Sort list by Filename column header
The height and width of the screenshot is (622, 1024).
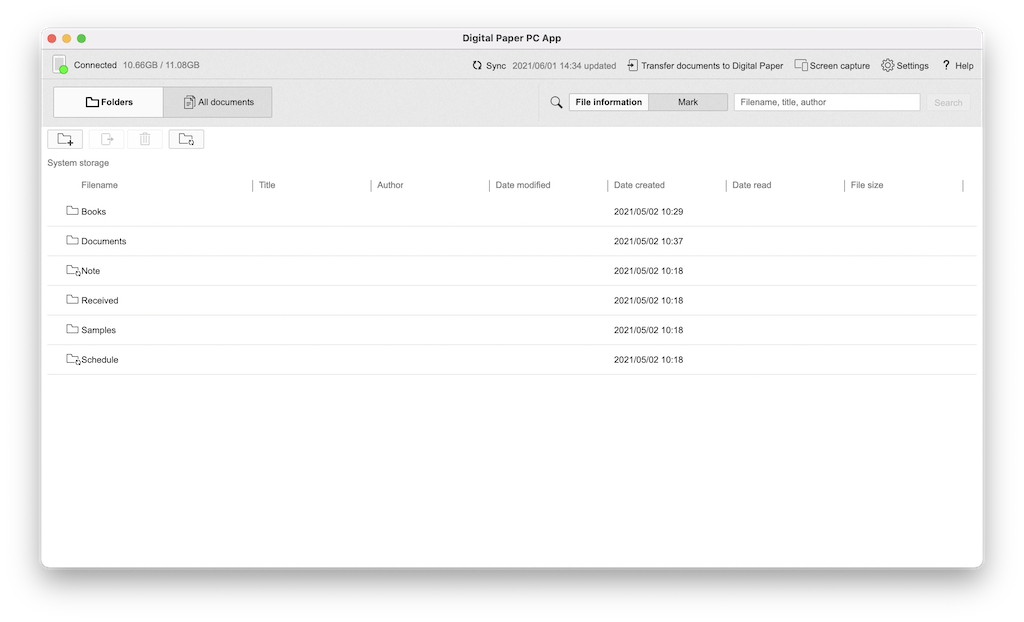[x=99, y=185]
